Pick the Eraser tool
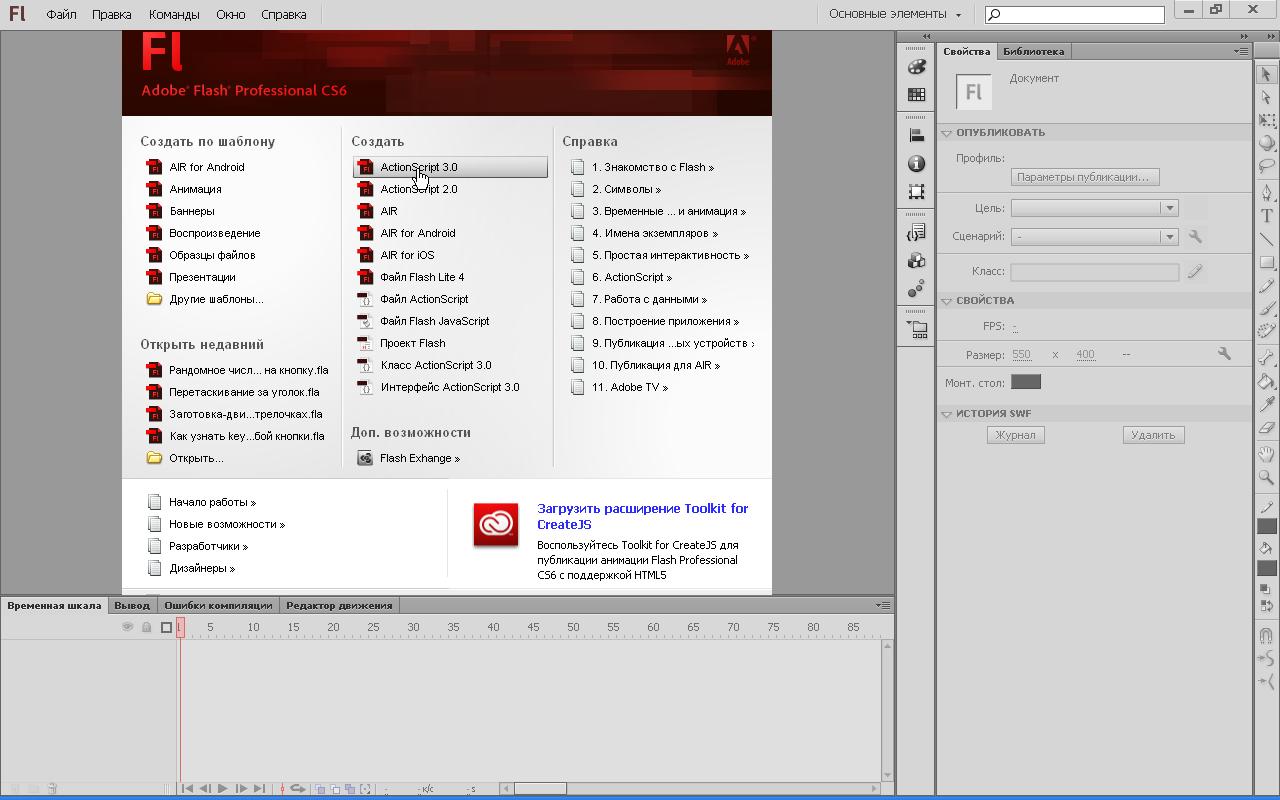 pos(1266,428)
